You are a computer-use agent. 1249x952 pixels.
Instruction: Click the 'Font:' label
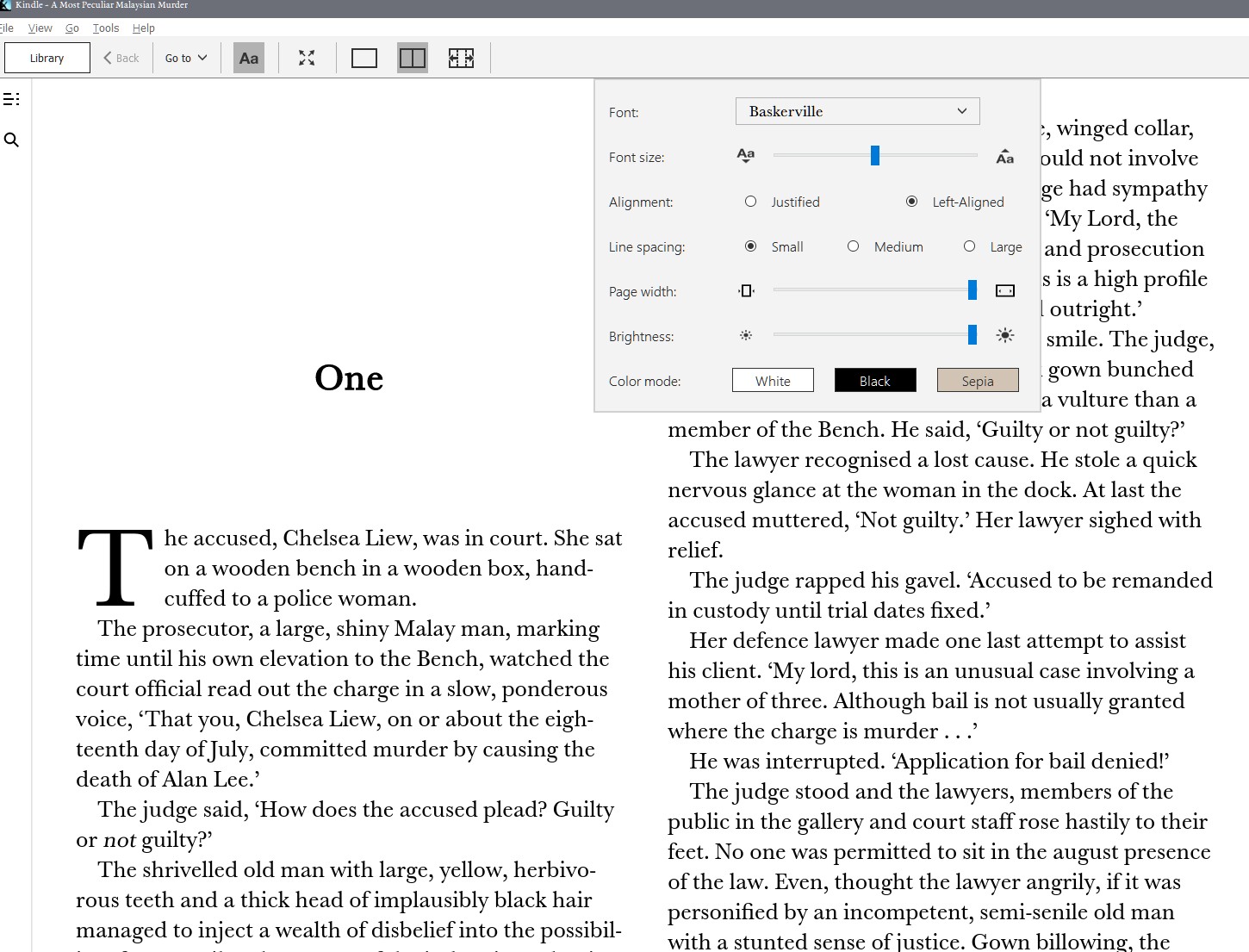tap(624, 112)
